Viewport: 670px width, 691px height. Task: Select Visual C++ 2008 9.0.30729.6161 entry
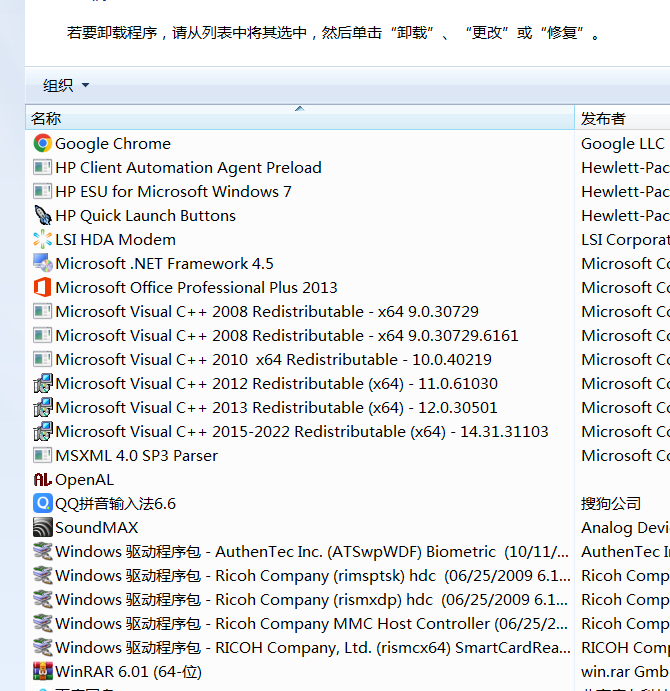(x=287, y=335)
